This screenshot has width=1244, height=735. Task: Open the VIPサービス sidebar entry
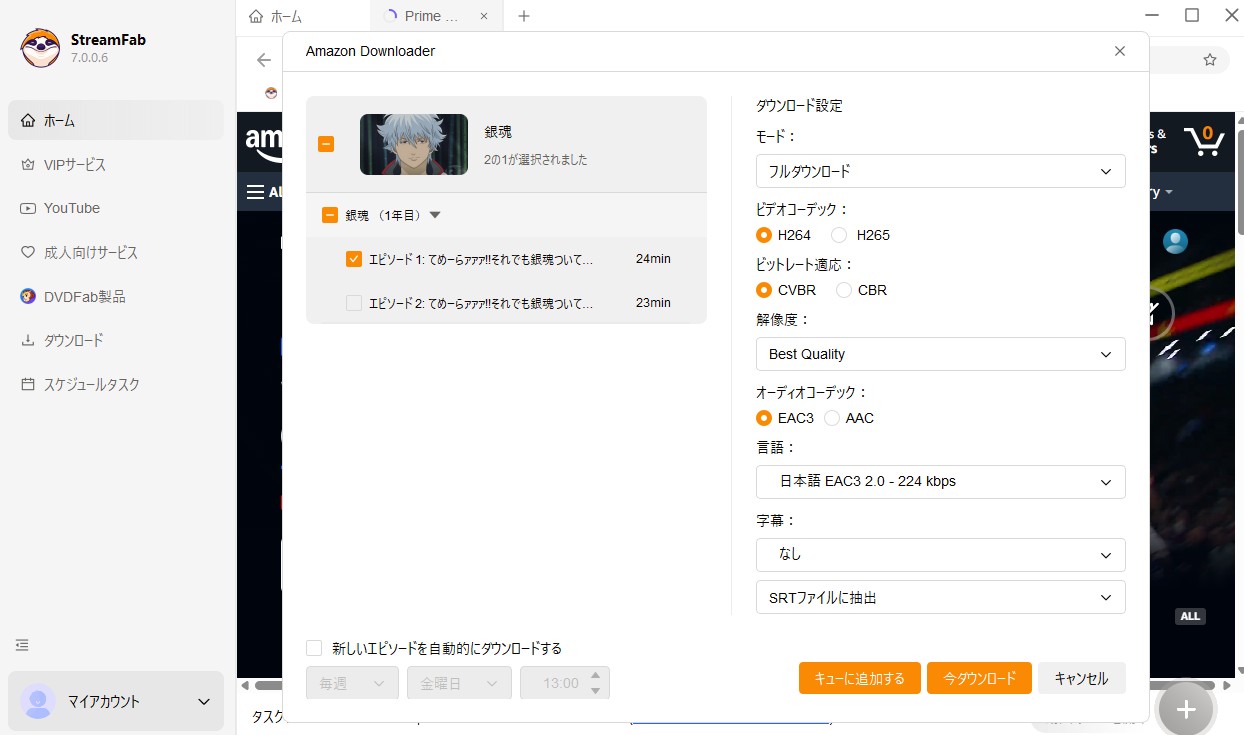click(75, 164)
